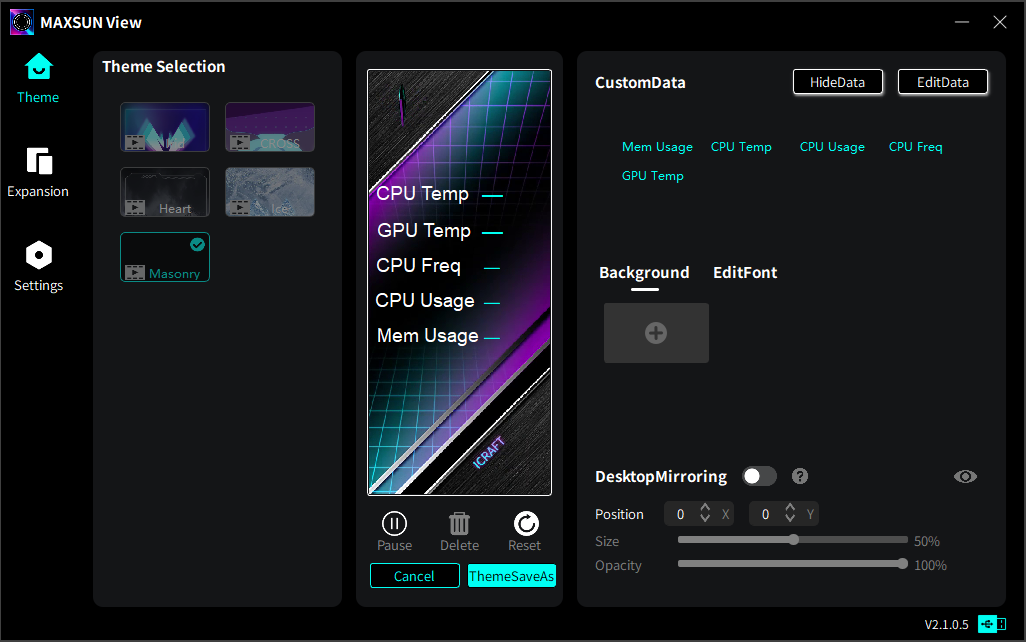
Task: Select the CPU Usage data item
Action: 832,147
